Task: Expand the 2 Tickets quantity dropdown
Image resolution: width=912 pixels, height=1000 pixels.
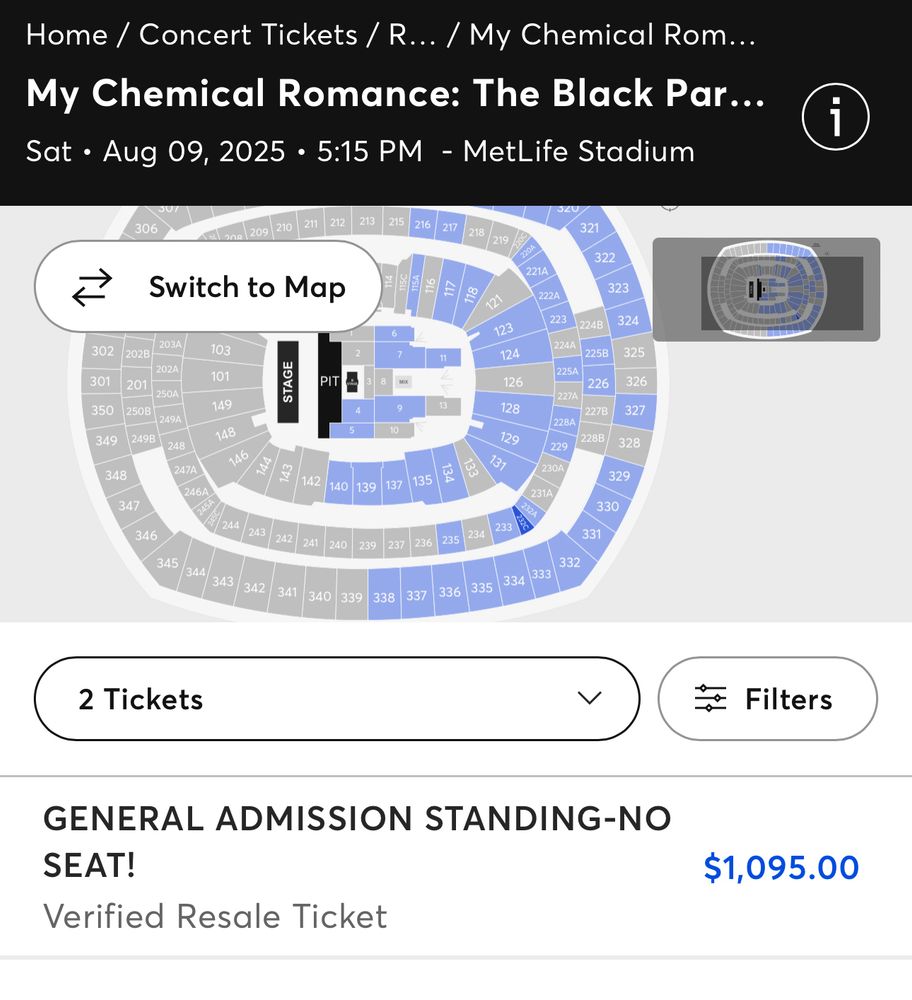Action: click(x=337, y=699)
